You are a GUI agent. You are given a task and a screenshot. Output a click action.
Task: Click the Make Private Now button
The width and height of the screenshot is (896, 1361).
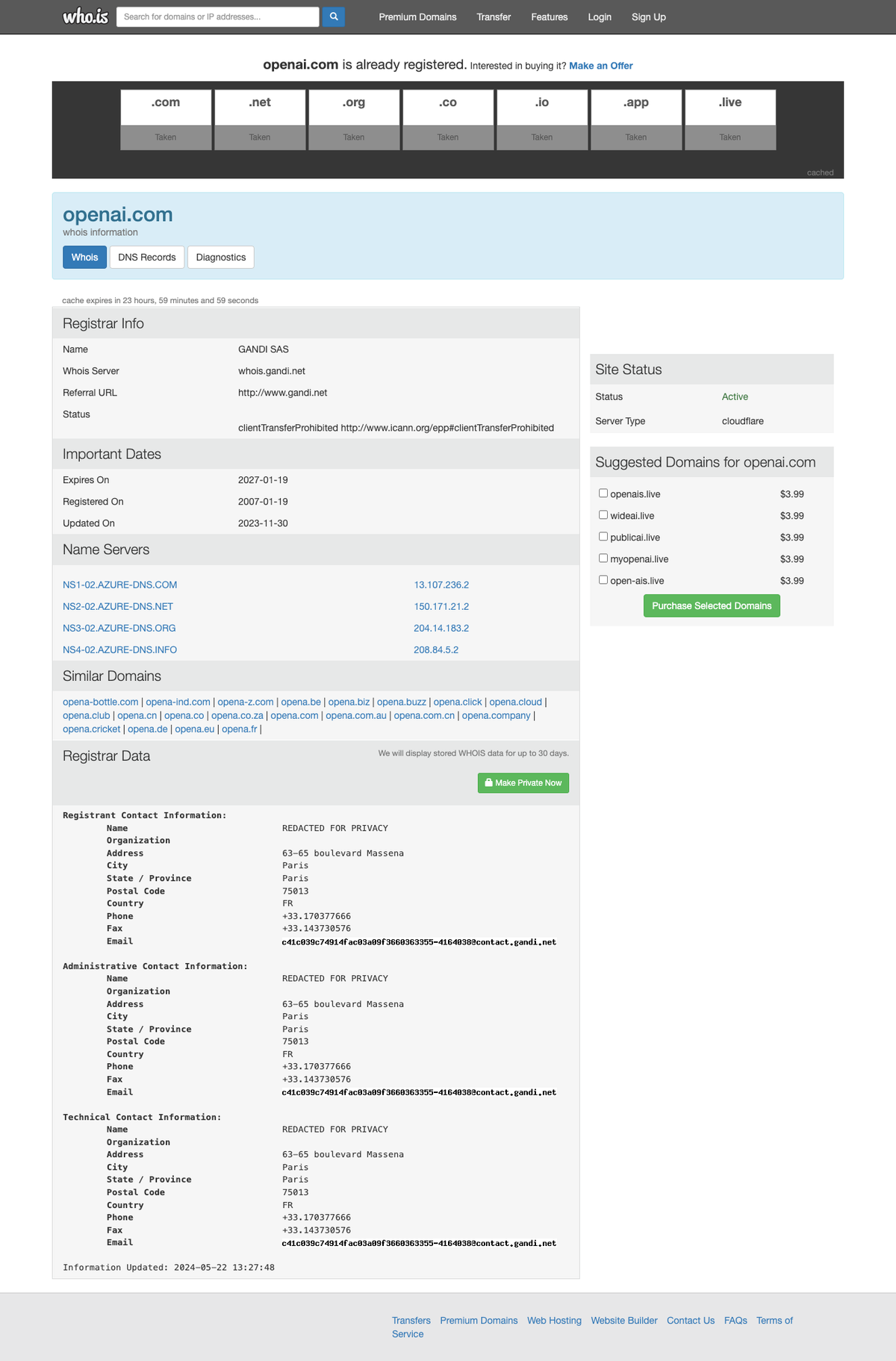[x=523, y=782]
